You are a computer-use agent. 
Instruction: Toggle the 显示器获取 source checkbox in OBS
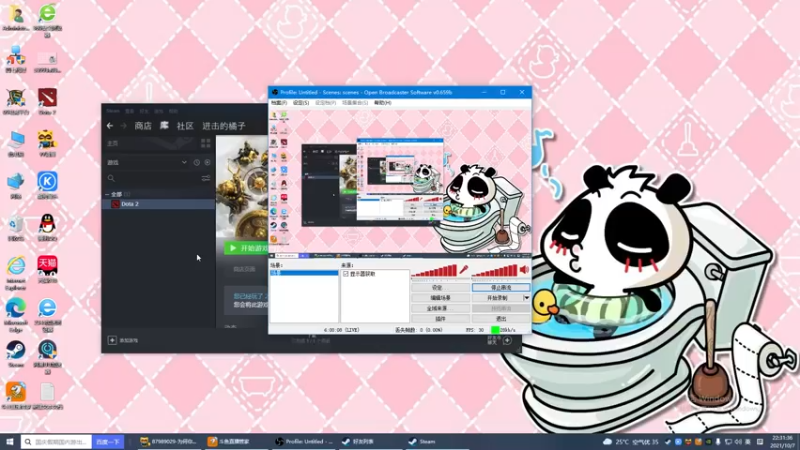click(345, 274)
